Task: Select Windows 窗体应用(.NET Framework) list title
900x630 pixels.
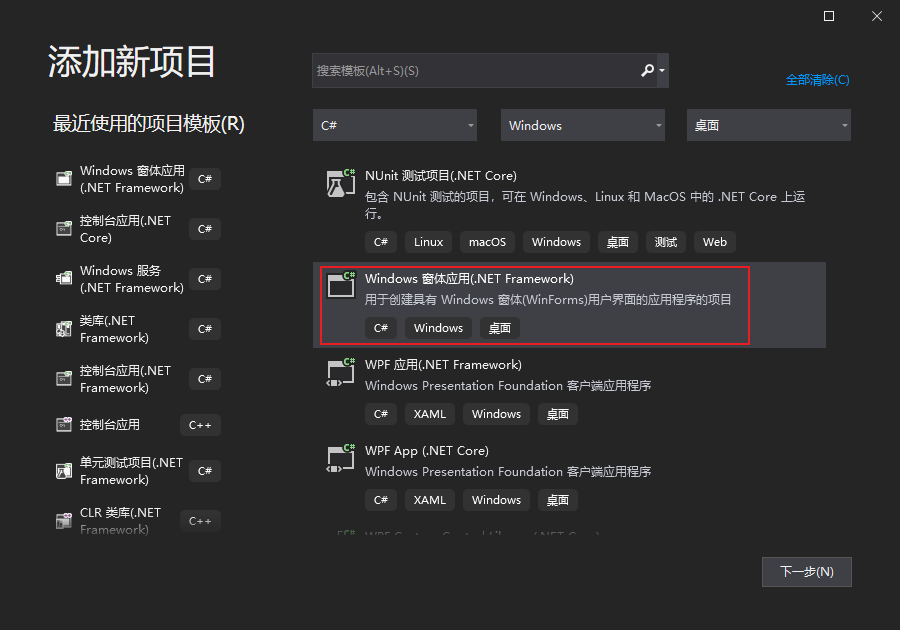Action: pos(470,279)
